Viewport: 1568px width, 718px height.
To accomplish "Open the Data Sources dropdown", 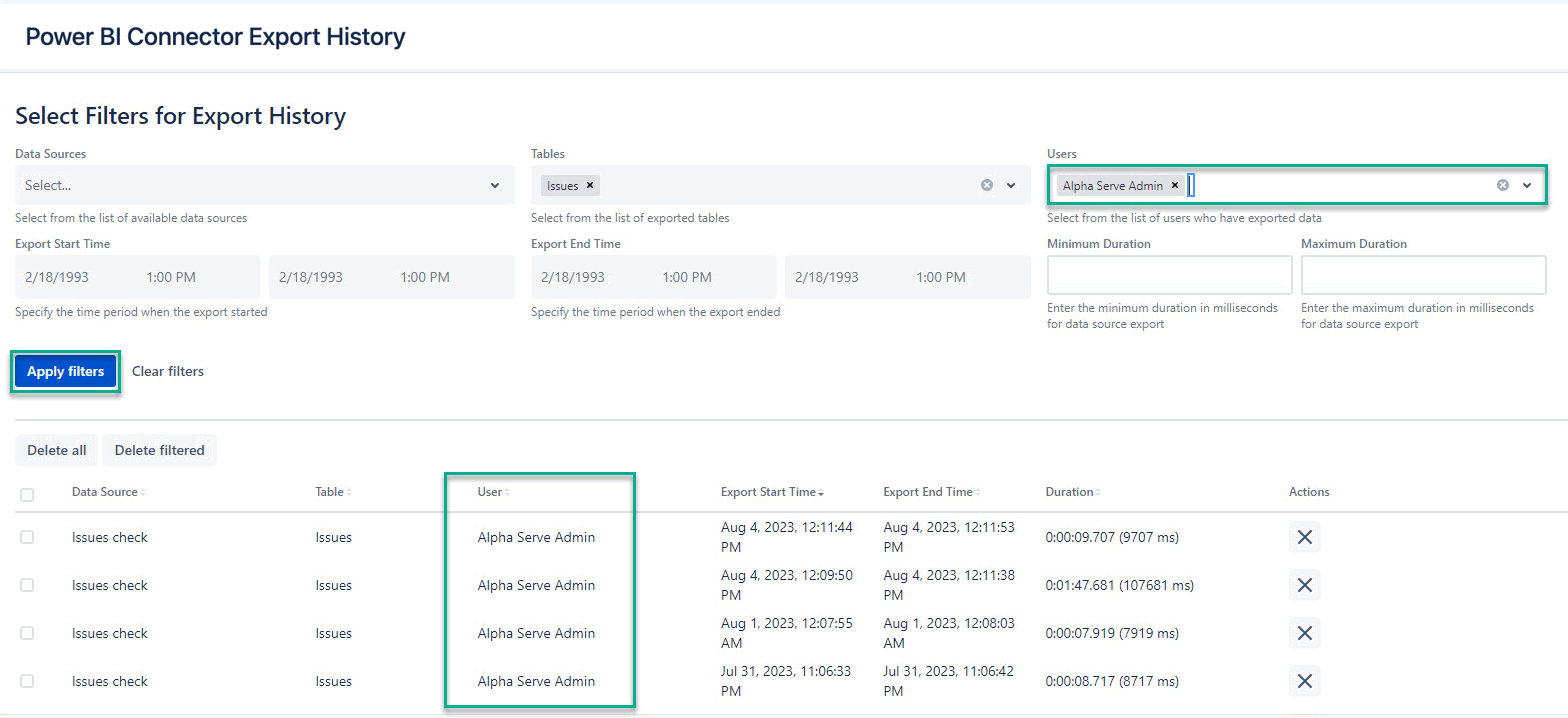I will tap(265, 185).
